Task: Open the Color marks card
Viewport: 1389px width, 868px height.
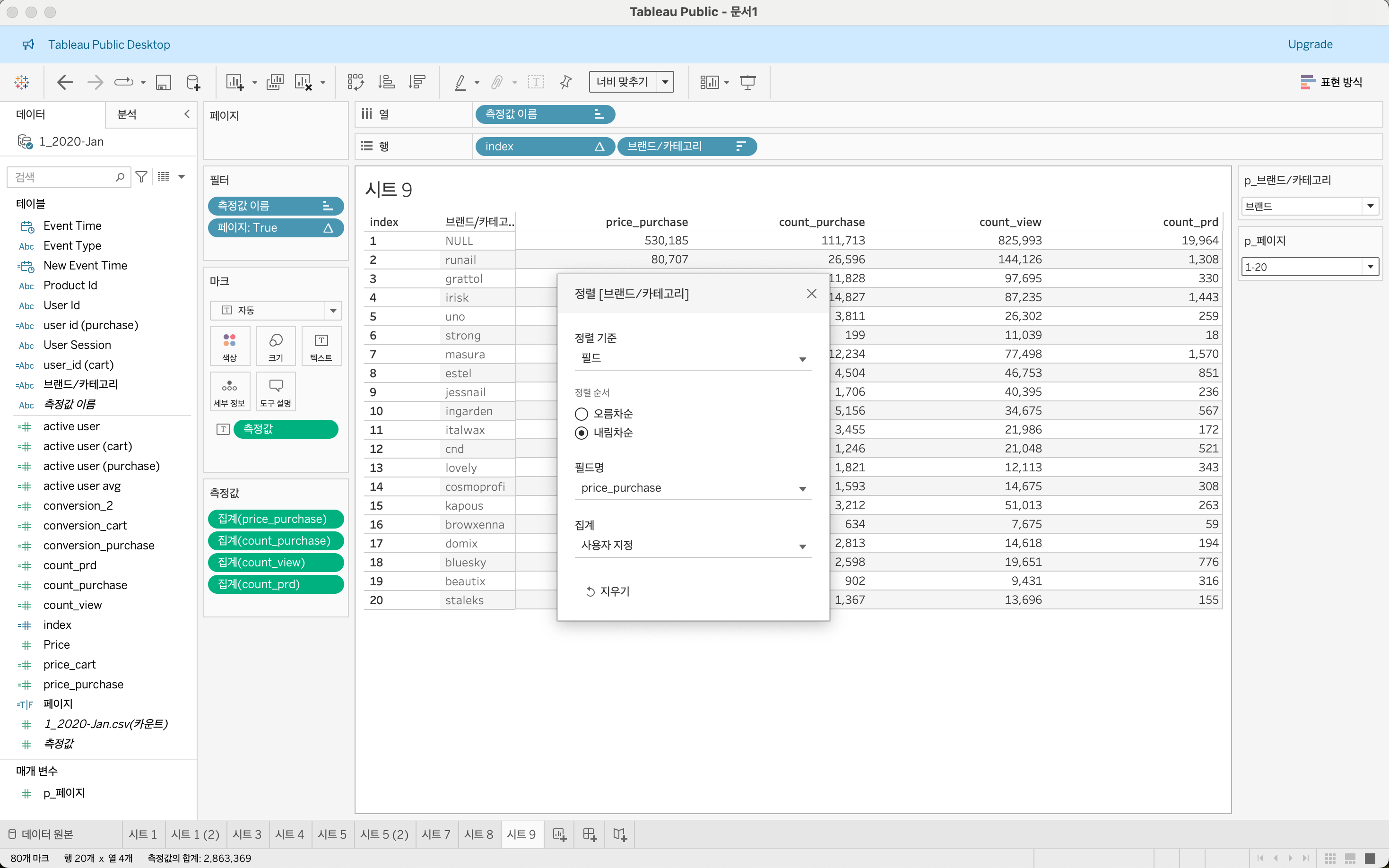Action: (x=230, y=346)
